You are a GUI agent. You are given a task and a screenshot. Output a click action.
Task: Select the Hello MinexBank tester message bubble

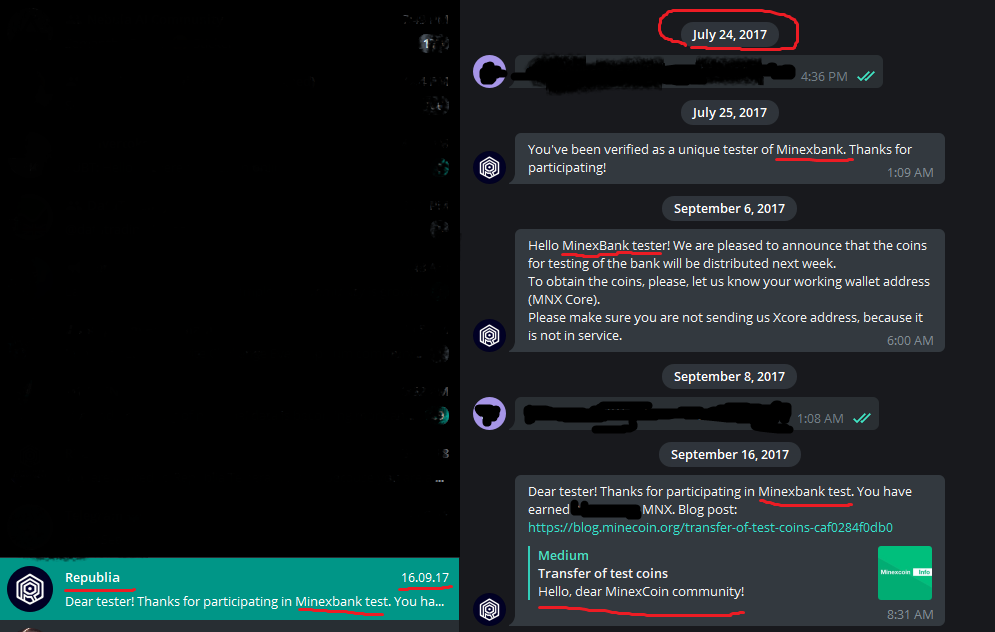[730, 291]
